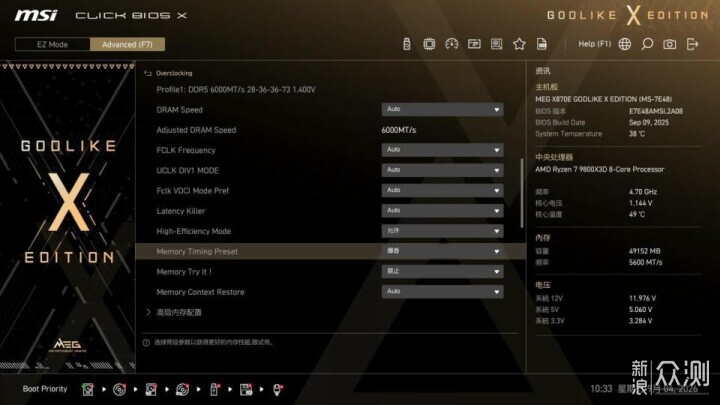This screenshot has width=720, height=405.
Task: Select the Memory Timing Preset row label
Action: (197, 251)
